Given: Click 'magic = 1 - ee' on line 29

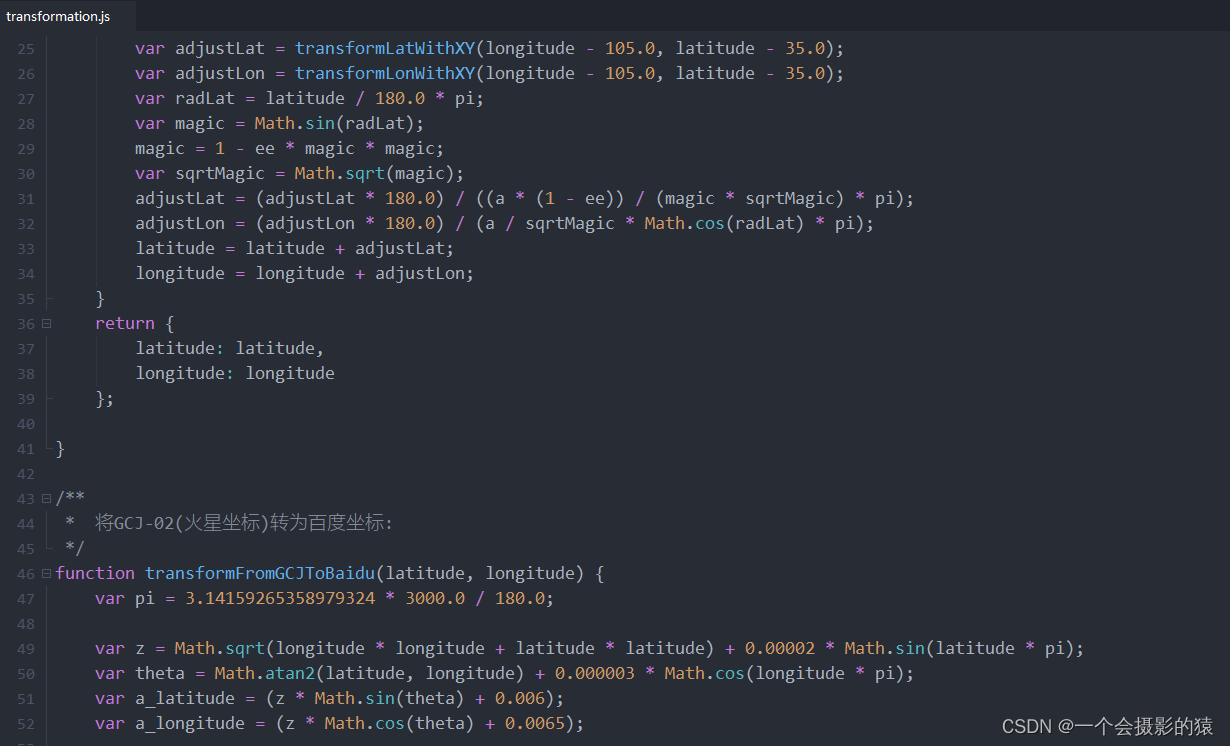Looking at the screenshot, I should (x=205, y=149).
